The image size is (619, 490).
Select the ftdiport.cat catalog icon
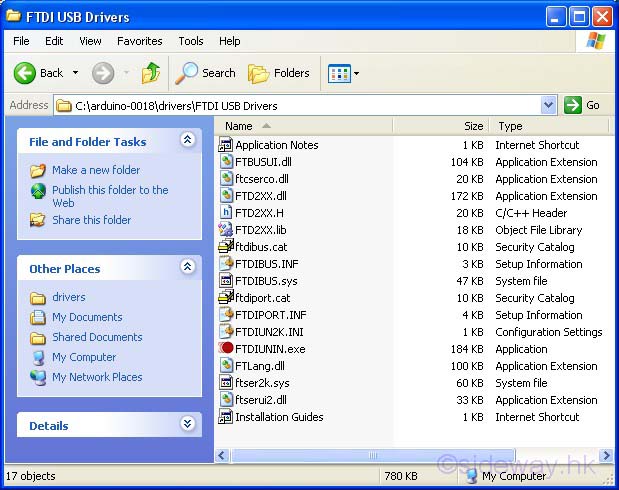226,298
